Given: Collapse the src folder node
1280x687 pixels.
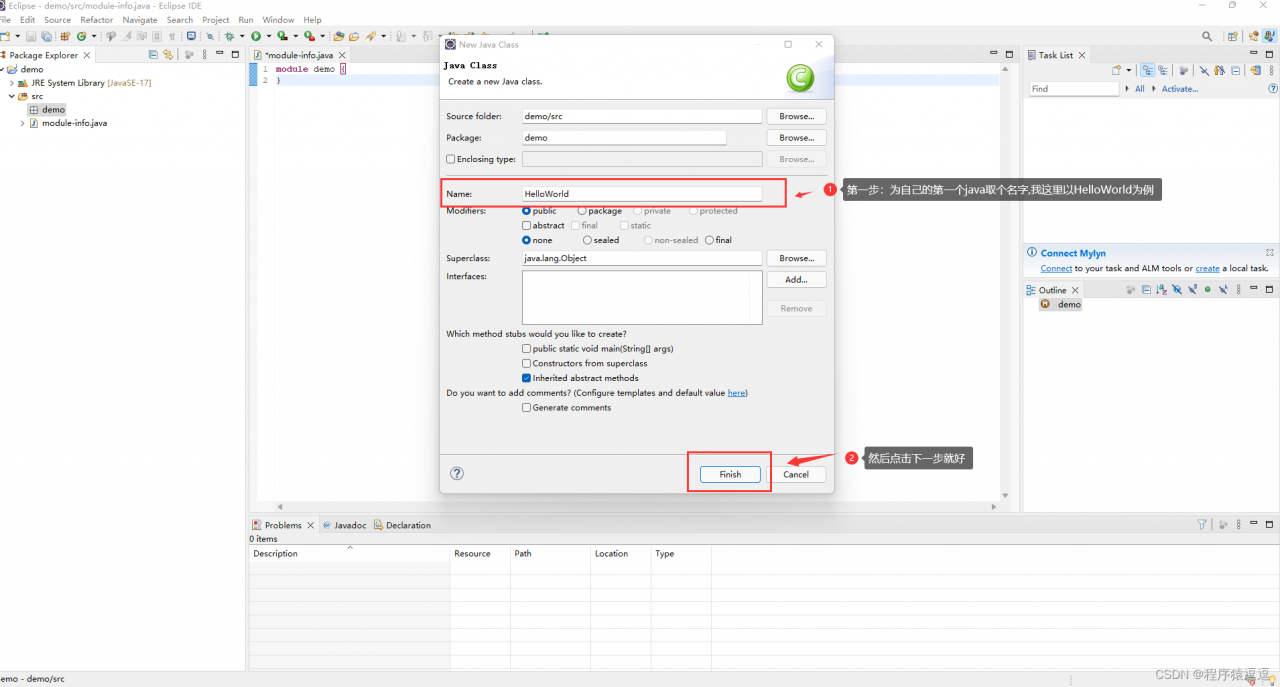Looking at the screenshot, I should [x=12, y=97].
